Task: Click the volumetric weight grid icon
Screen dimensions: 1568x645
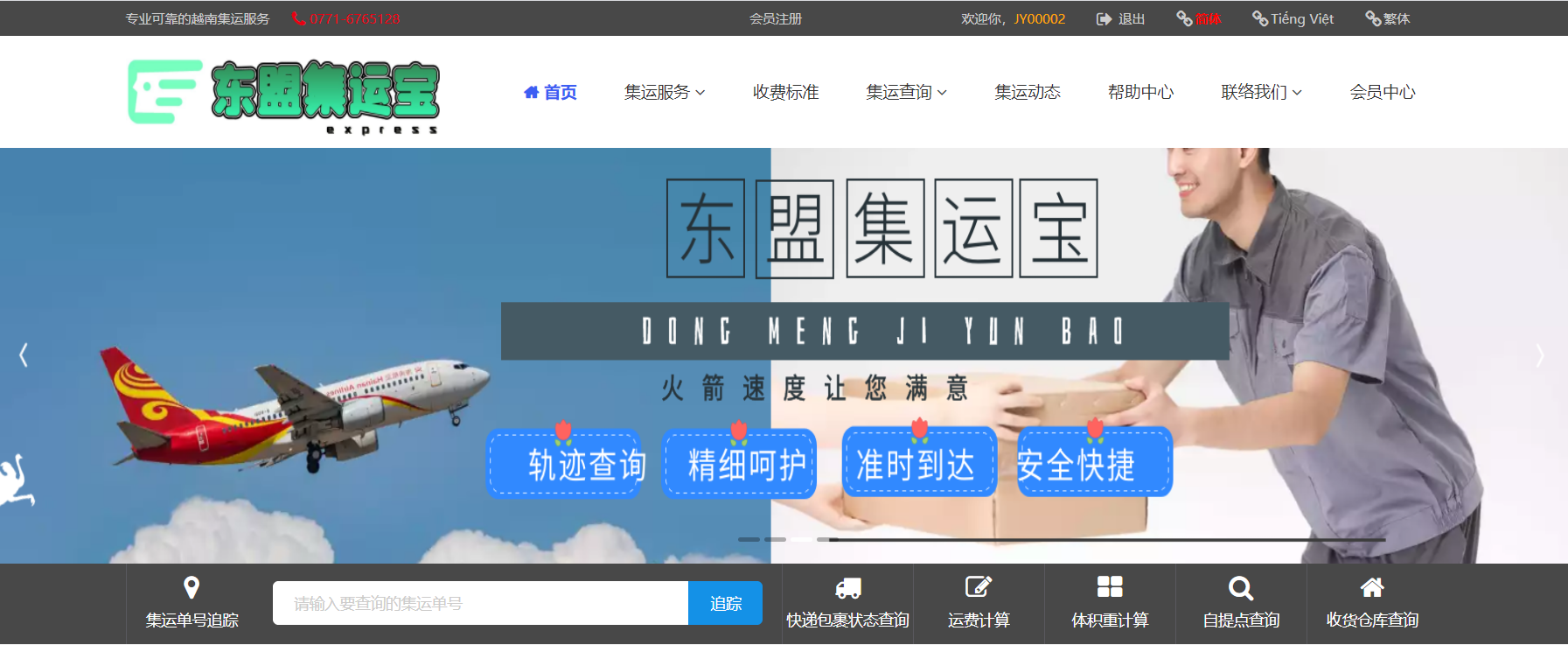Action: [x=1109, y=587]
